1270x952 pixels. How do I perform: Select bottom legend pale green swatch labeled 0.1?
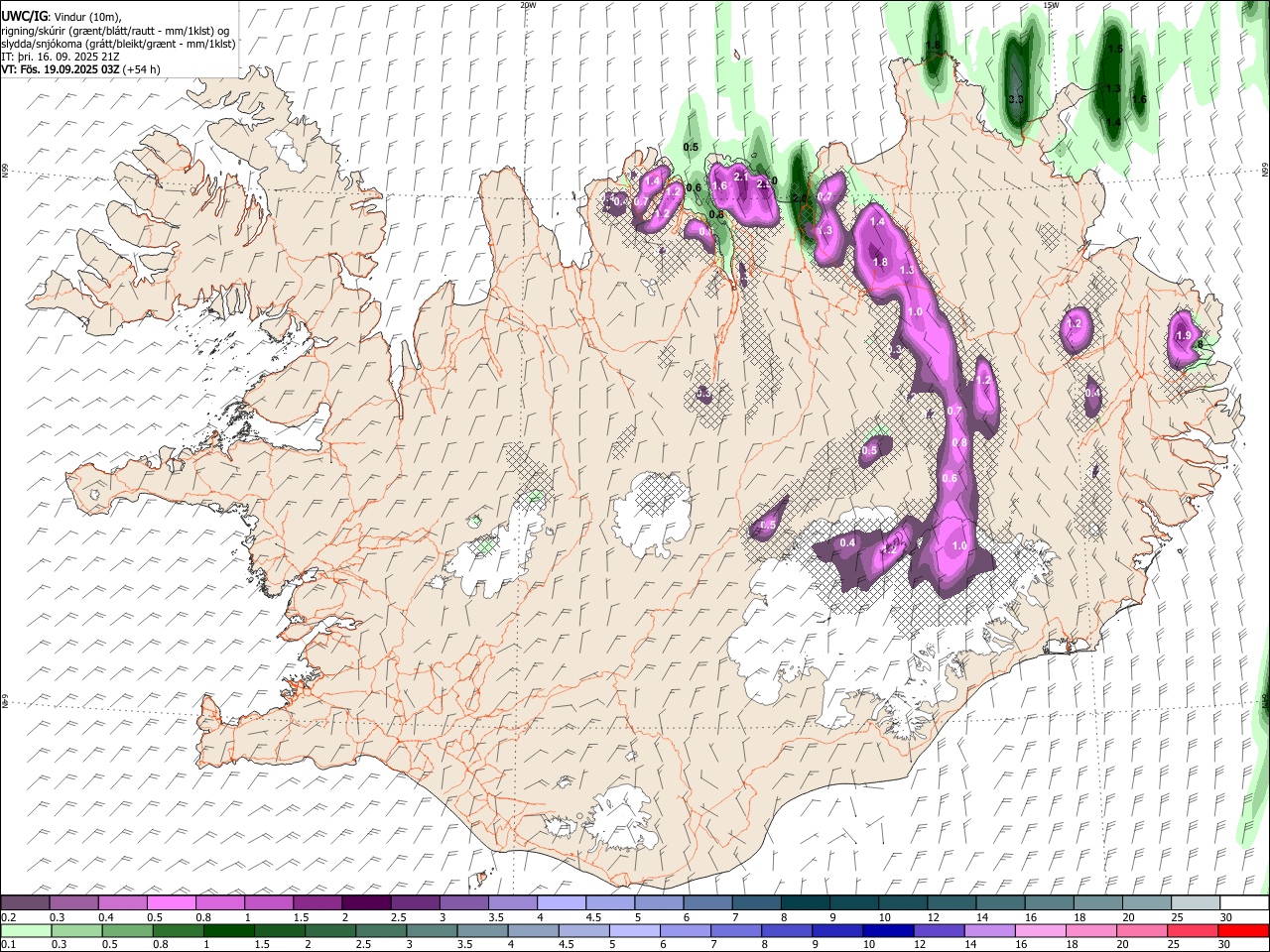coord(25,930)
